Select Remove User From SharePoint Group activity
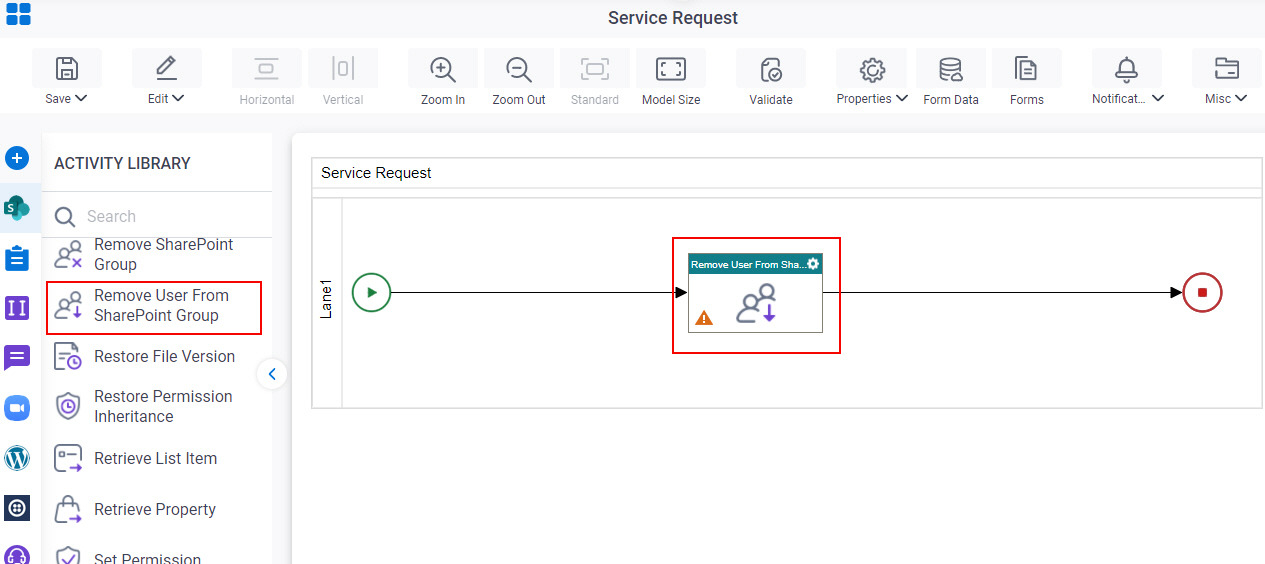1265x564 pixels. (154, 306)
